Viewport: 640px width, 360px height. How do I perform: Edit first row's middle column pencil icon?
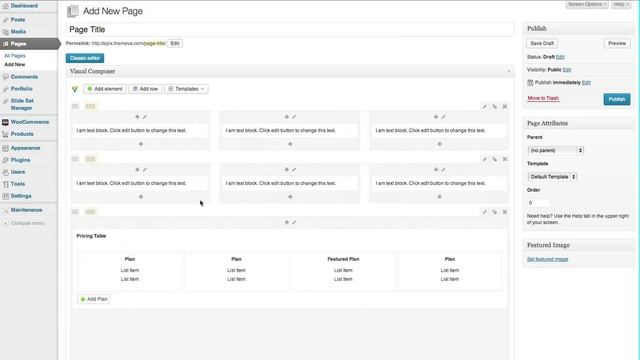(294, 117)
